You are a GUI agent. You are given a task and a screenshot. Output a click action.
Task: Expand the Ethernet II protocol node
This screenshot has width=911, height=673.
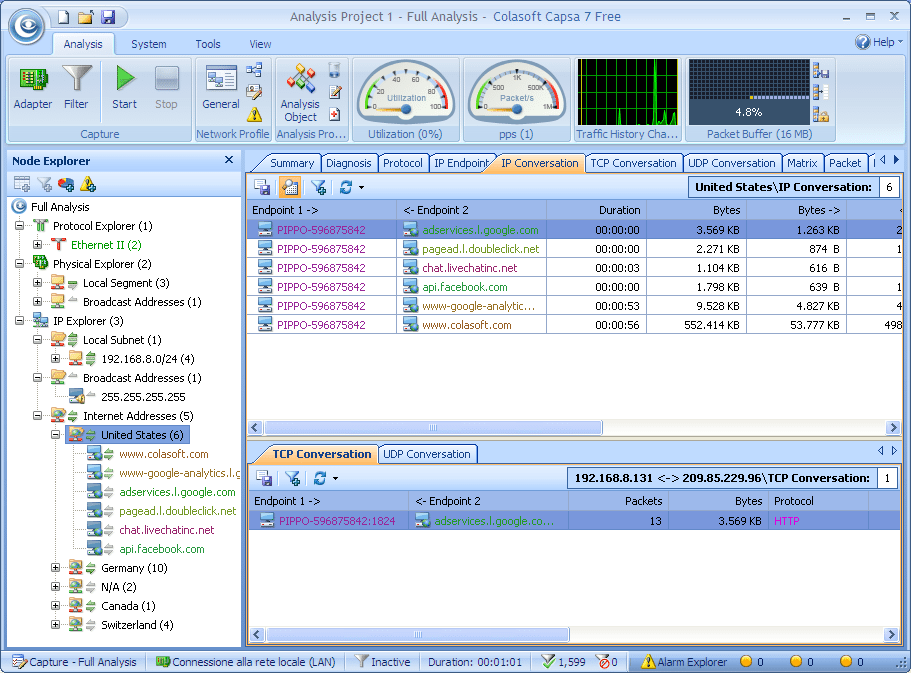pyautogui.click(x=38, y=245)
